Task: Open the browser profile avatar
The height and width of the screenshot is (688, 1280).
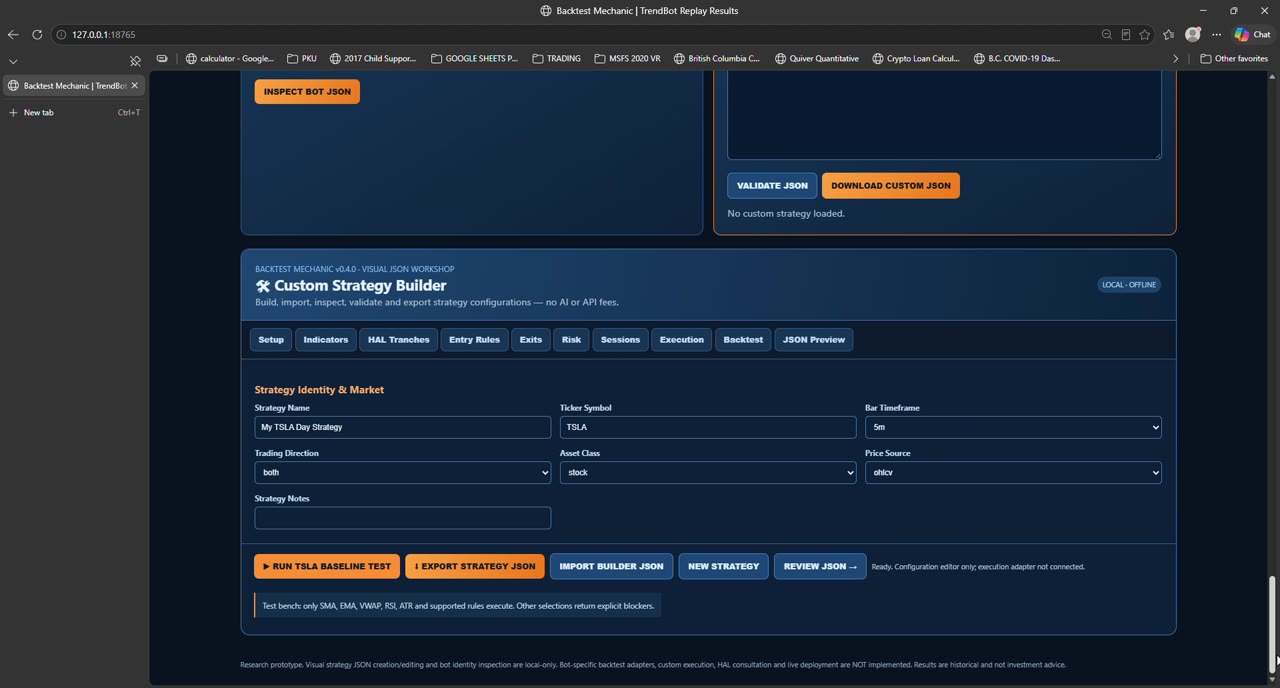Action: 1193,34
